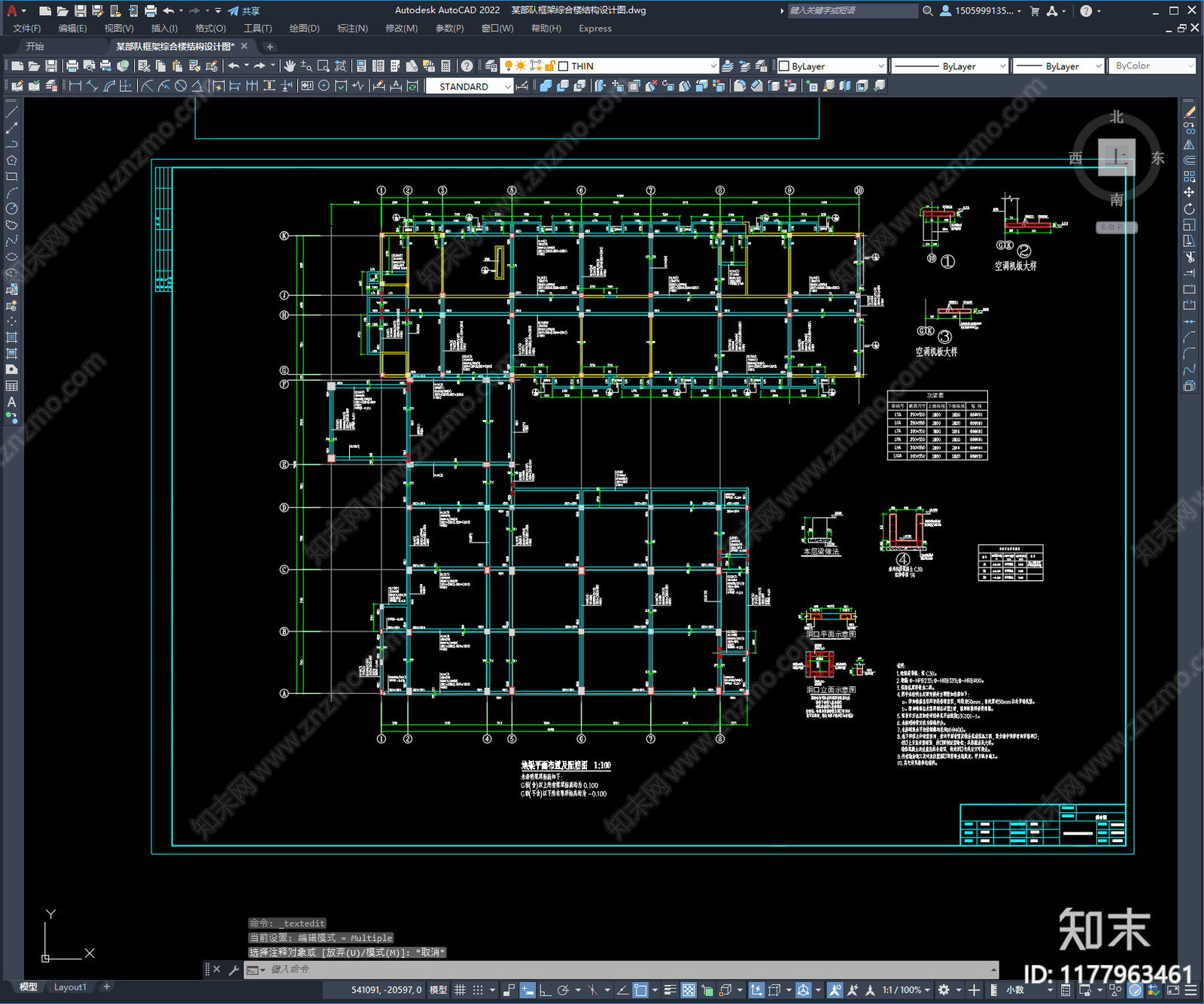Click the ViewCube top face 上
This screenshot has height=1004, width=1204.
click(1117, 157)
